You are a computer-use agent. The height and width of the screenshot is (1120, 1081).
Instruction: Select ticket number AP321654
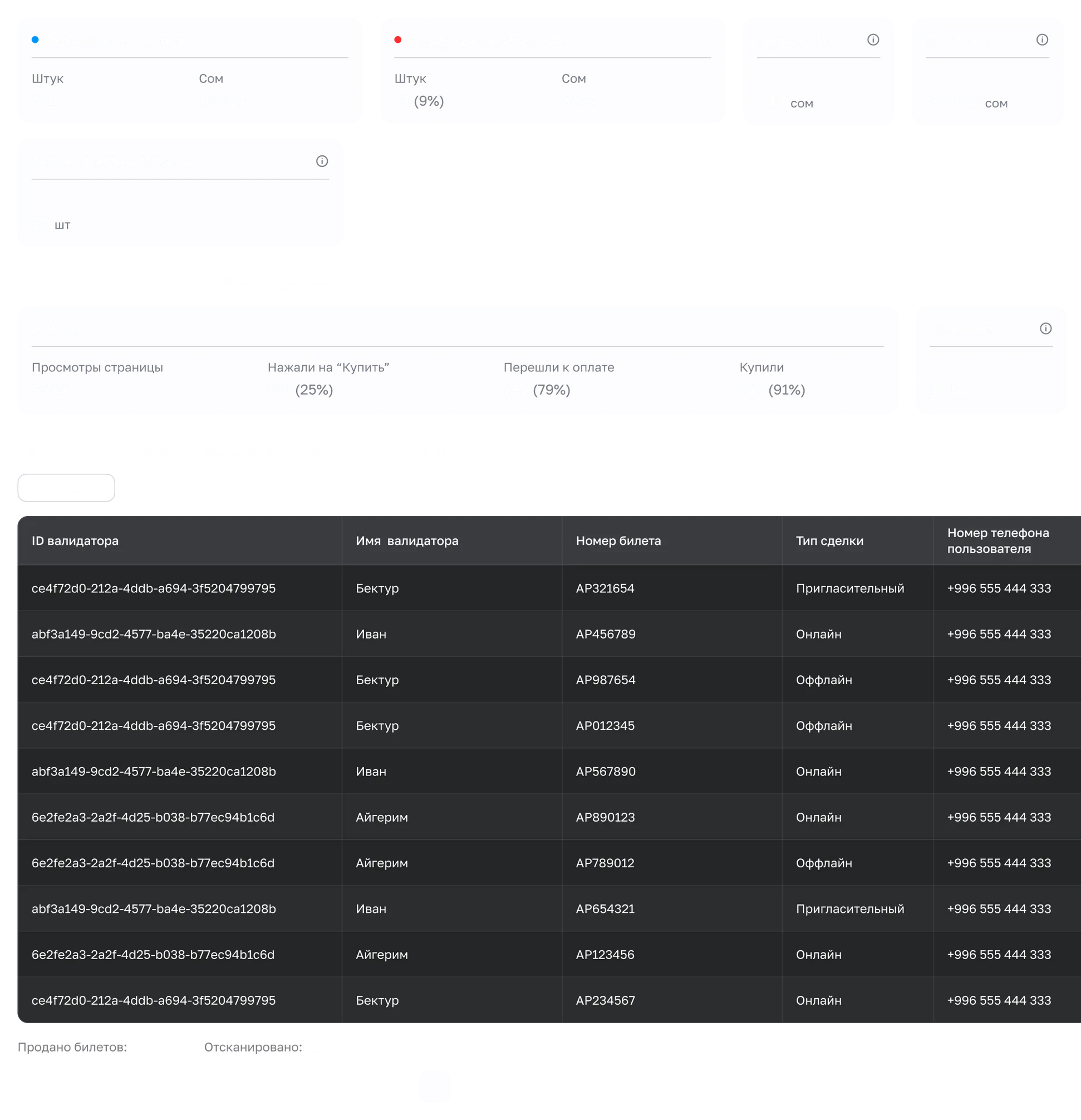(x=605, y=588)
